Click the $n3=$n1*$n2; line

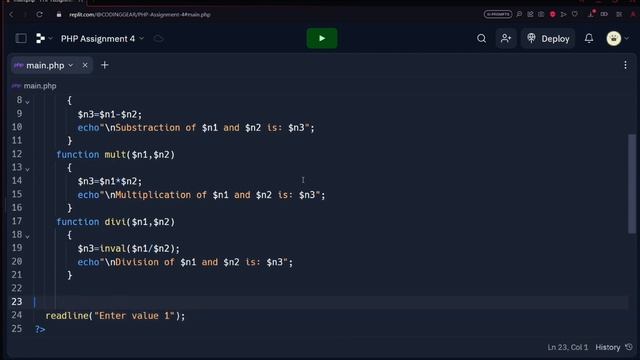110,181
